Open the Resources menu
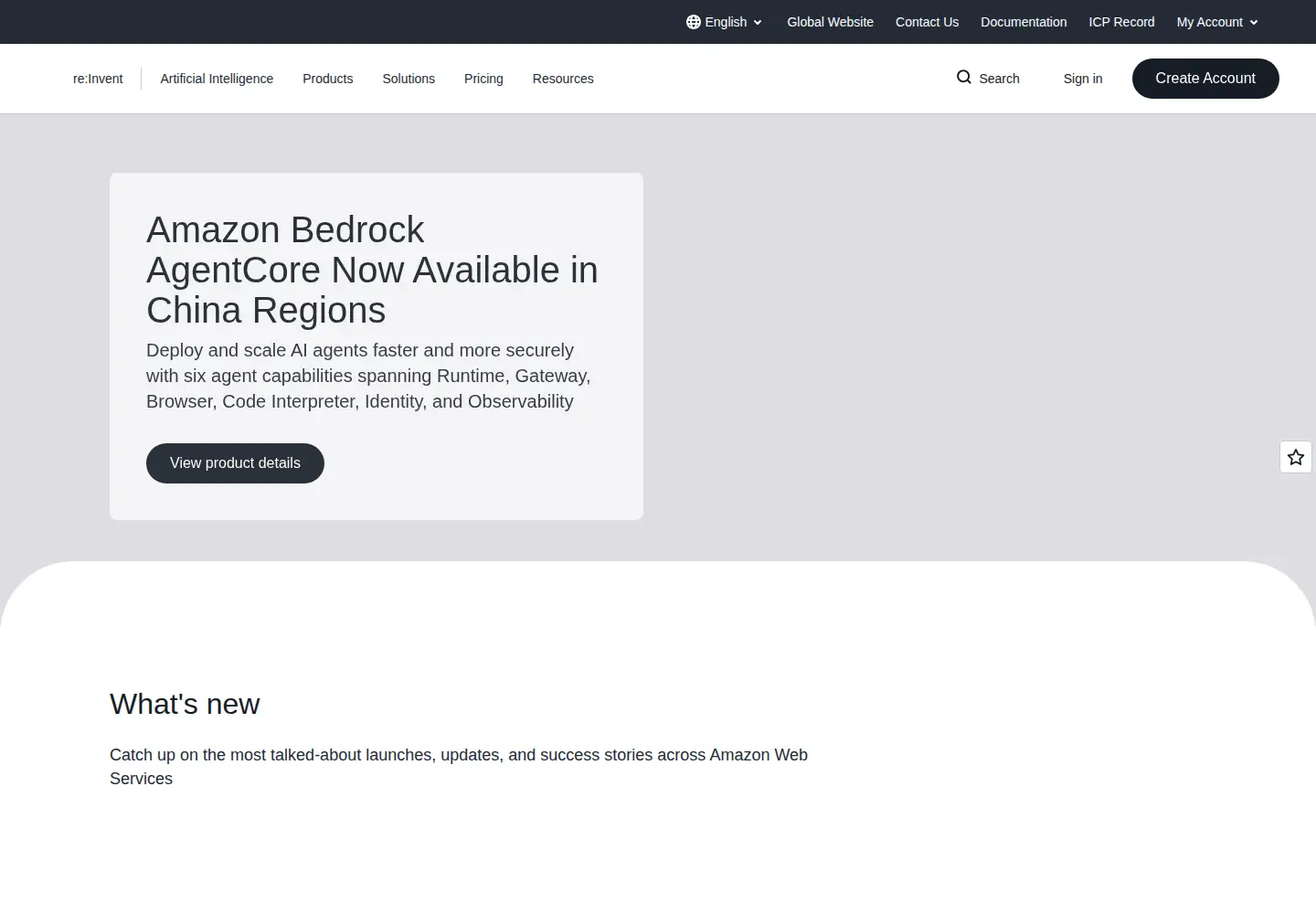Viewport: 1316px width, 914px height. pyautogui.click(x=563, y=79)
